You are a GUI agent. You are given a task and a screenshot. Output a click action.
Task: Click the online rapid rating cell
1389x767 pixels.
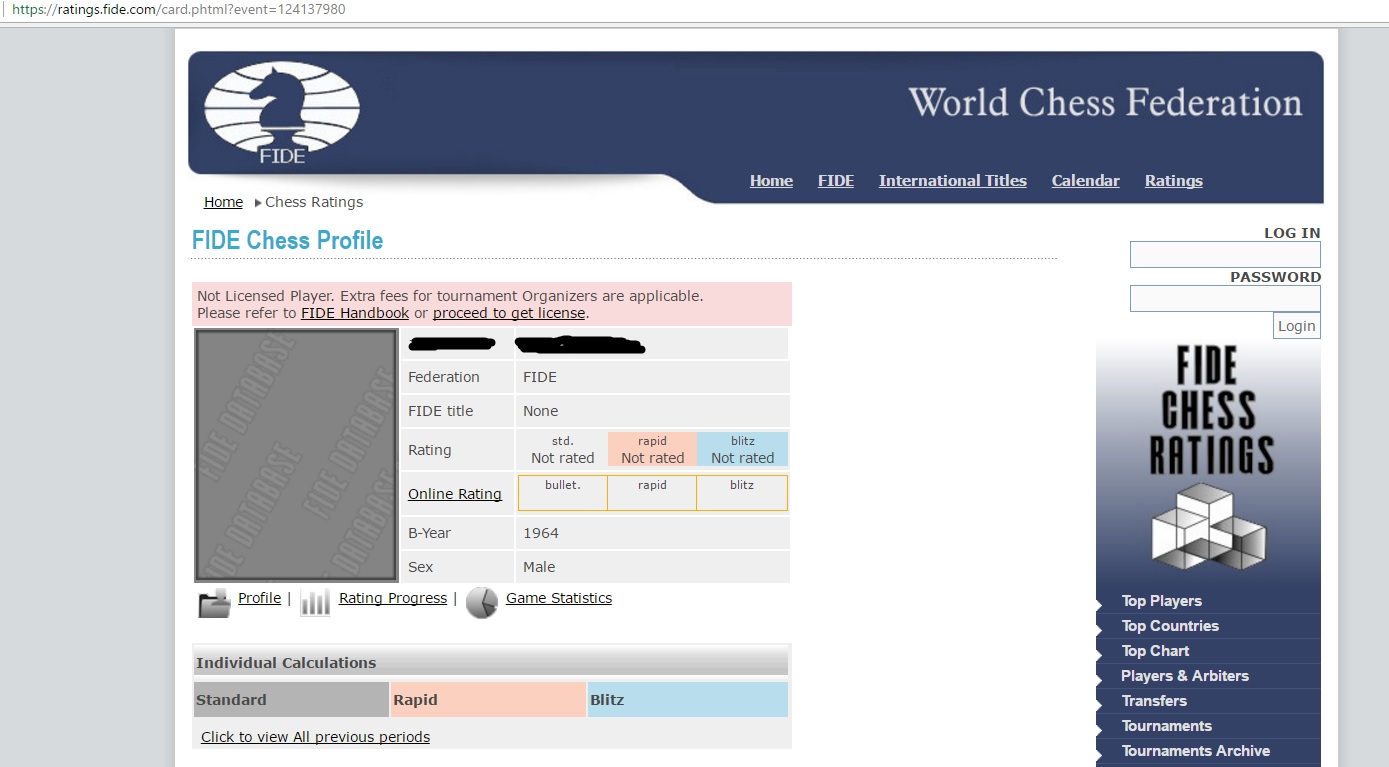pyautogui.click(x=652, y=493)
